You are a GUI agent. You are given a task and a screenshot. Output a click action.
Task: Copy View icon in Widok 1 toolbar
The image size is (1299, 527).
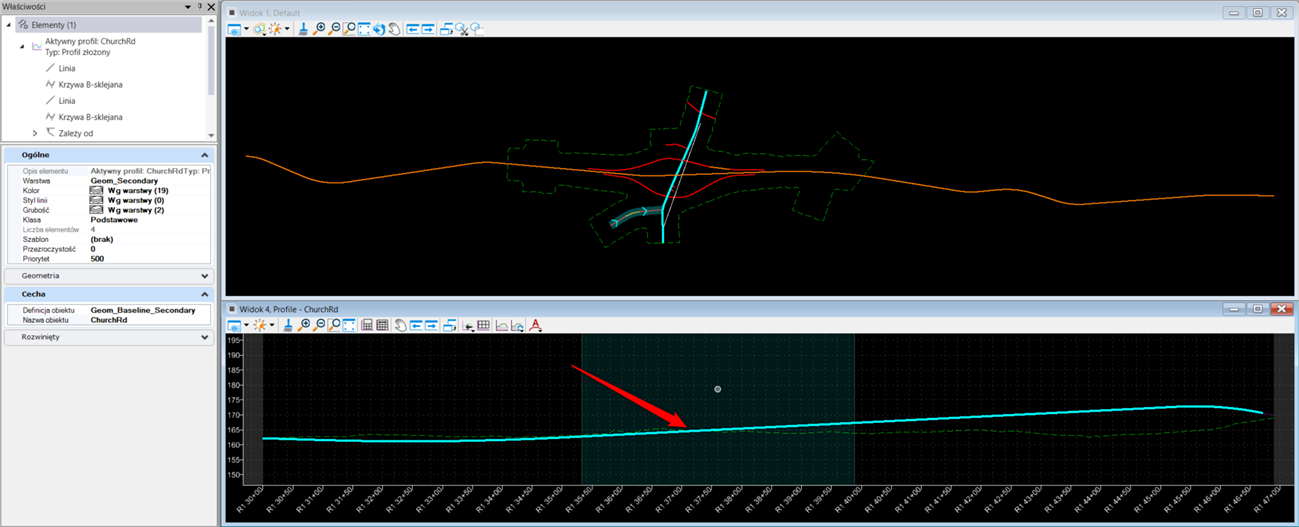click(x=447, y=29)
